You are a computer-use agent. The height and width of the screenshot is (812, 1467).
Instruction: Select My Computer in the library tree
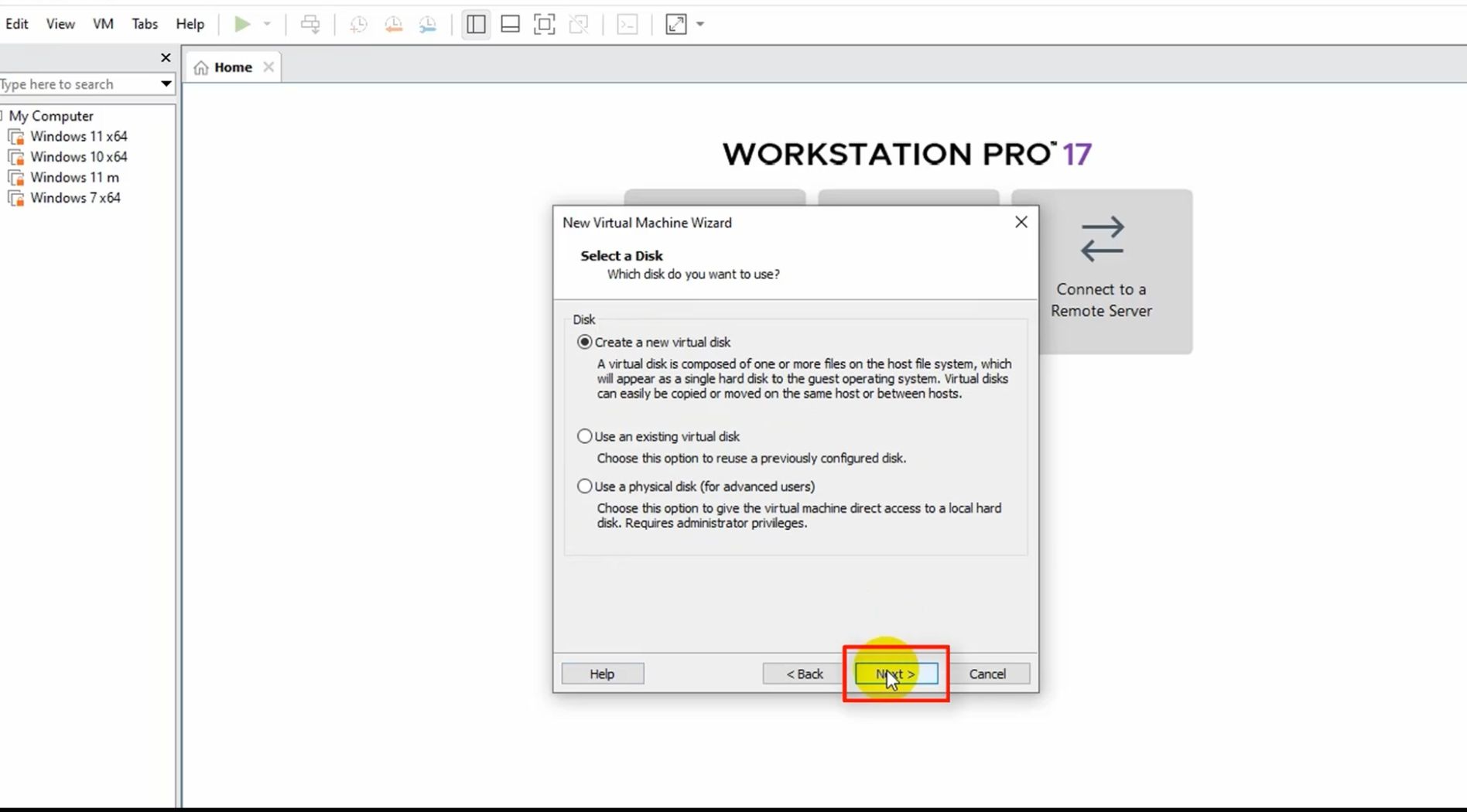[51, 116]
